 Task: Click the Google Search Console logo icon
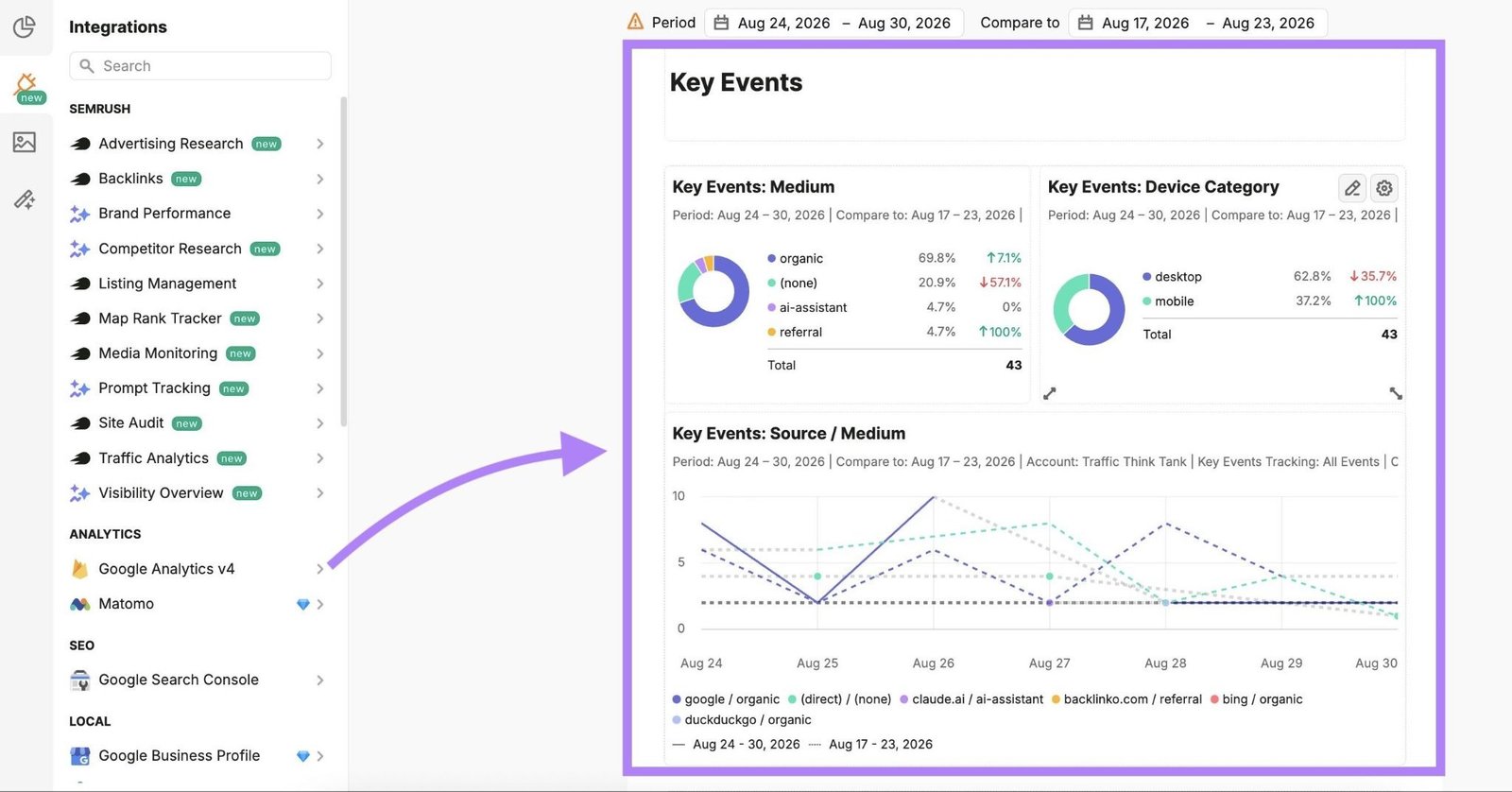80,680
